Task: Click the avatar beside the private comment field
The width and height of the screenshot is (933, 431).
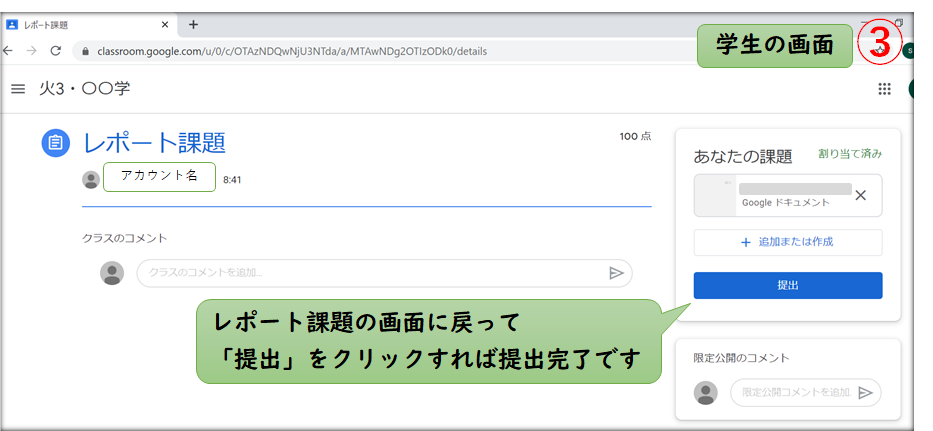Action: [x=706, y=393]
